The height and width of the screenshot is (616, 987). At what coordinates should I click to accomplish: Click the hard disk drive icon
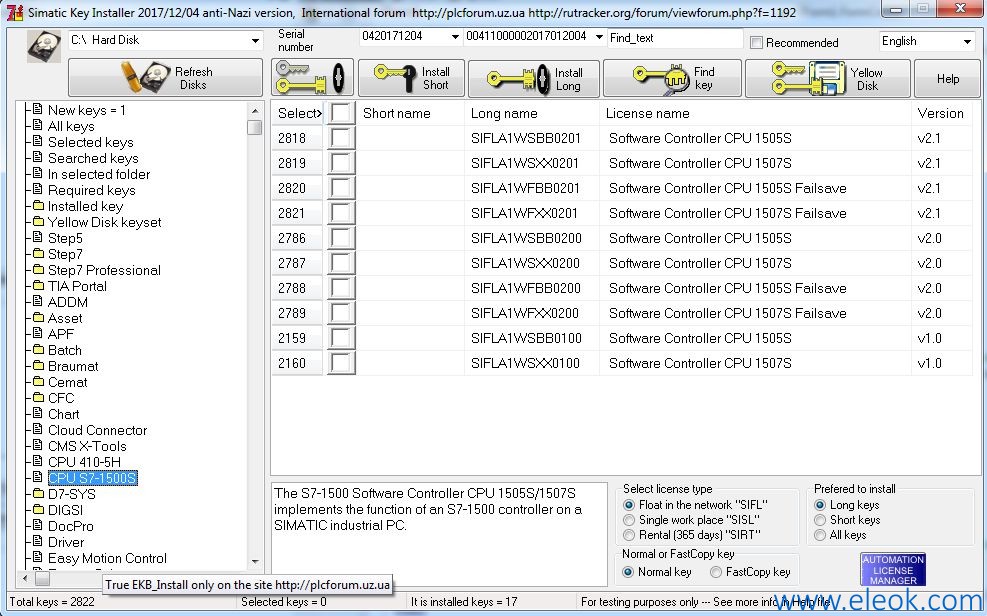44,46
